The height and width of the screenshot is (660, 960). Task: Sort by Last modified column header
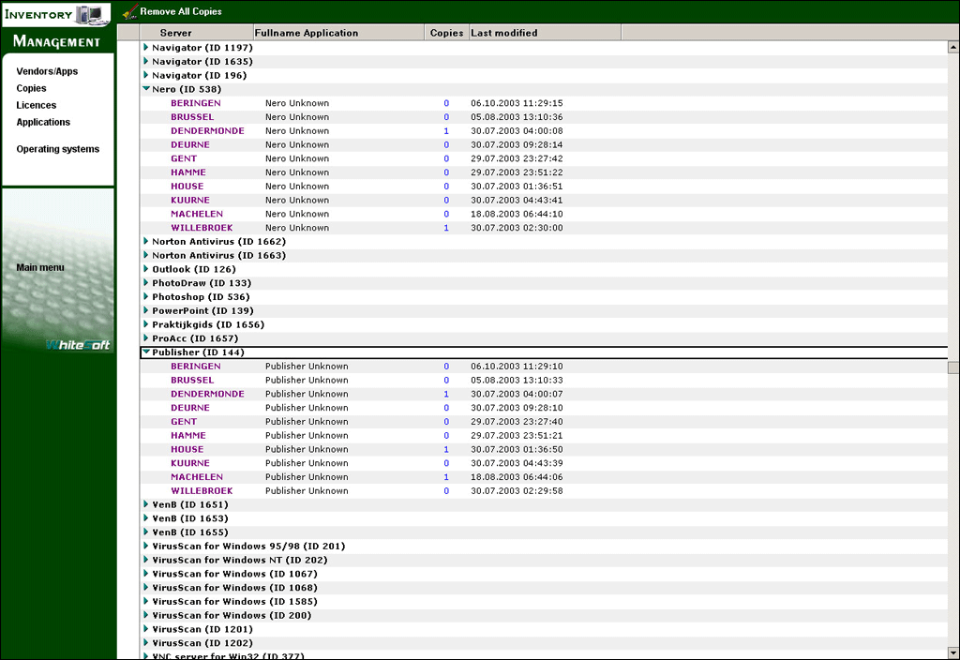coord(504,33)
